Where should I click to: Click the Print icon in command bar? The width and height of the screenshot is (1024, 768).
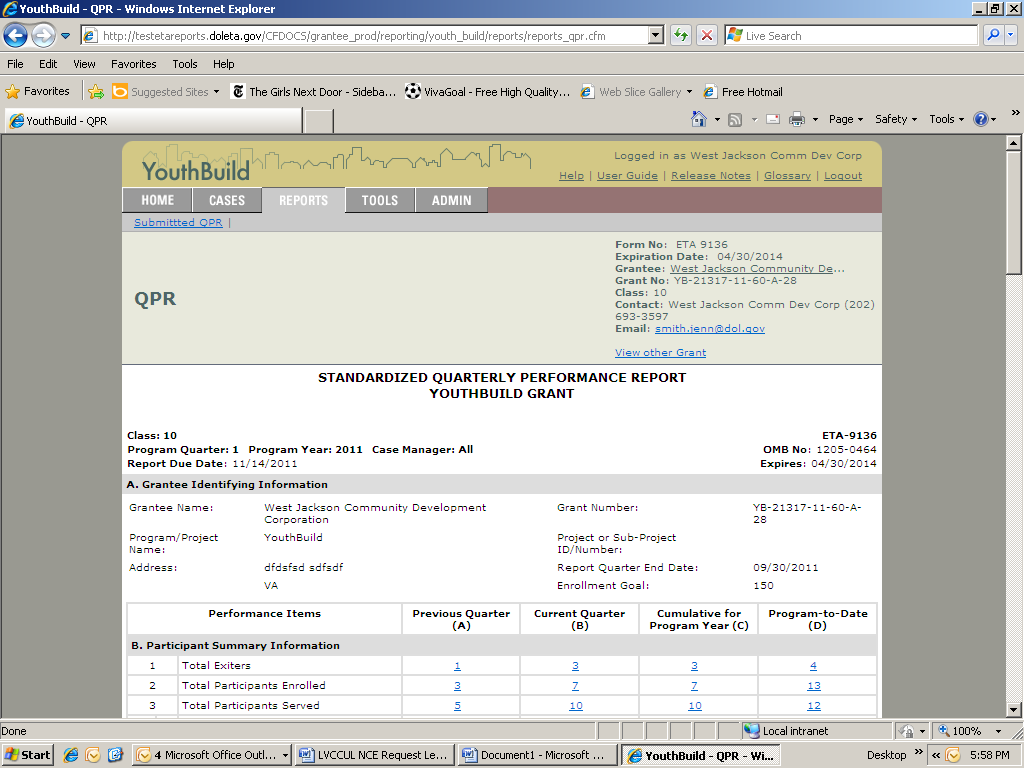point(797,119)
